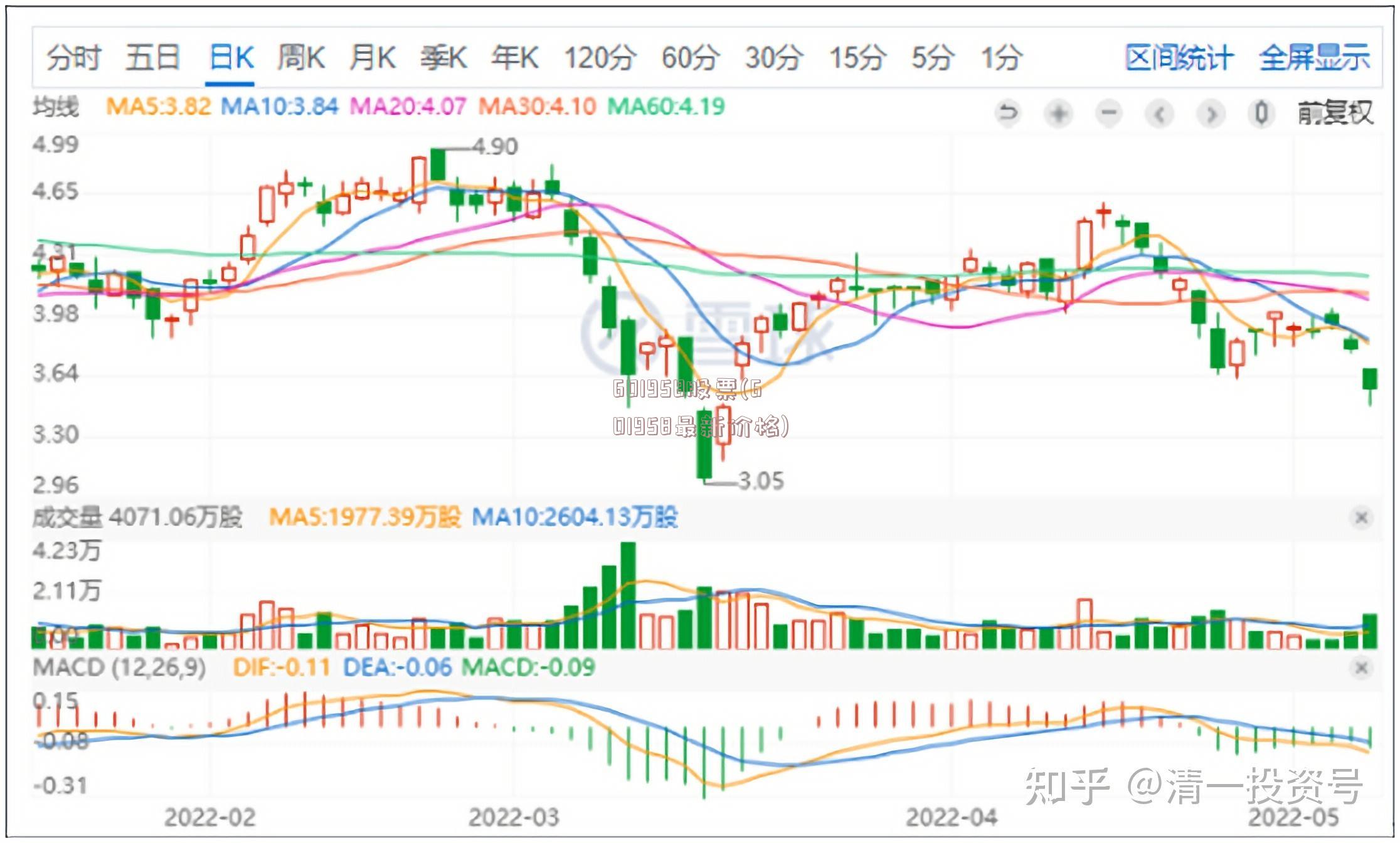Screen dimensions: 1400x843
Task: Click the MA30:4.10 legend value
Action: coord(537,107)
